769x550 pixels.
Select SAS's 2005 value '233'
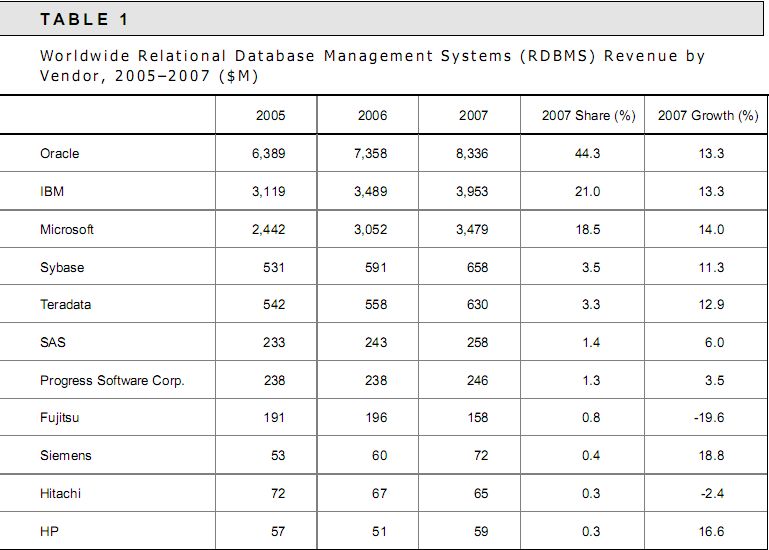pyautogui.click(x=274, y=342)
